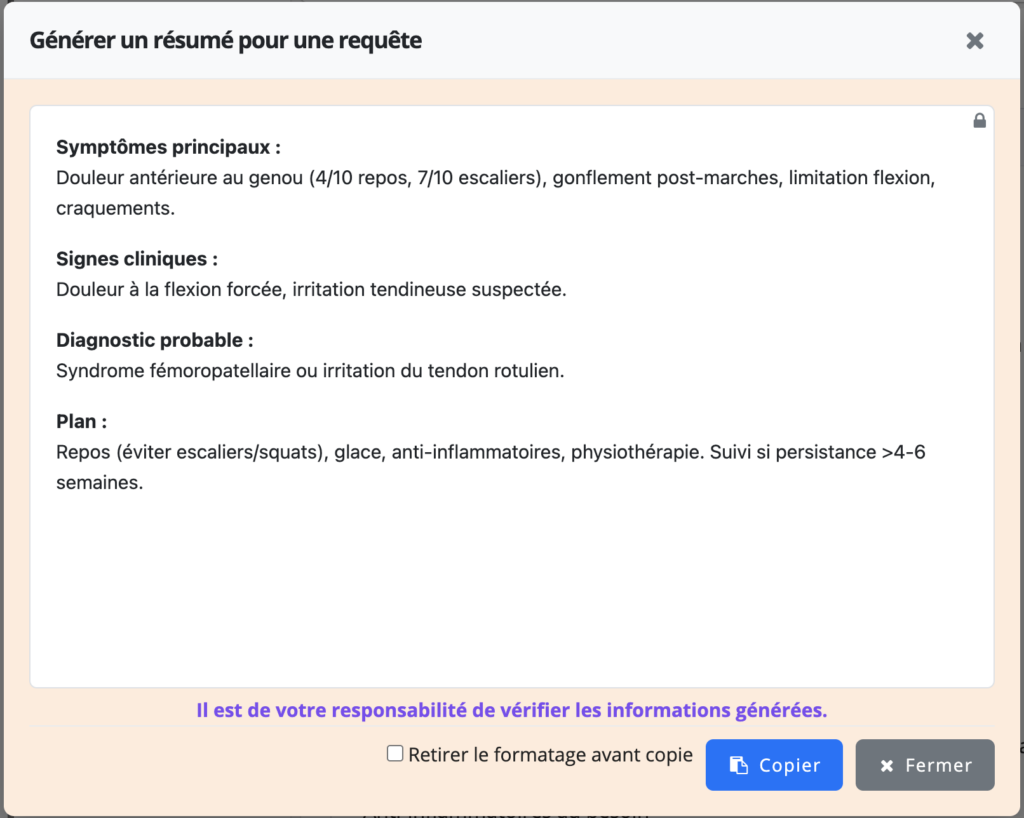This screenshot has height=818, width=1024.
Task: Click the blank area of the summary box
Action: [511, 590]
